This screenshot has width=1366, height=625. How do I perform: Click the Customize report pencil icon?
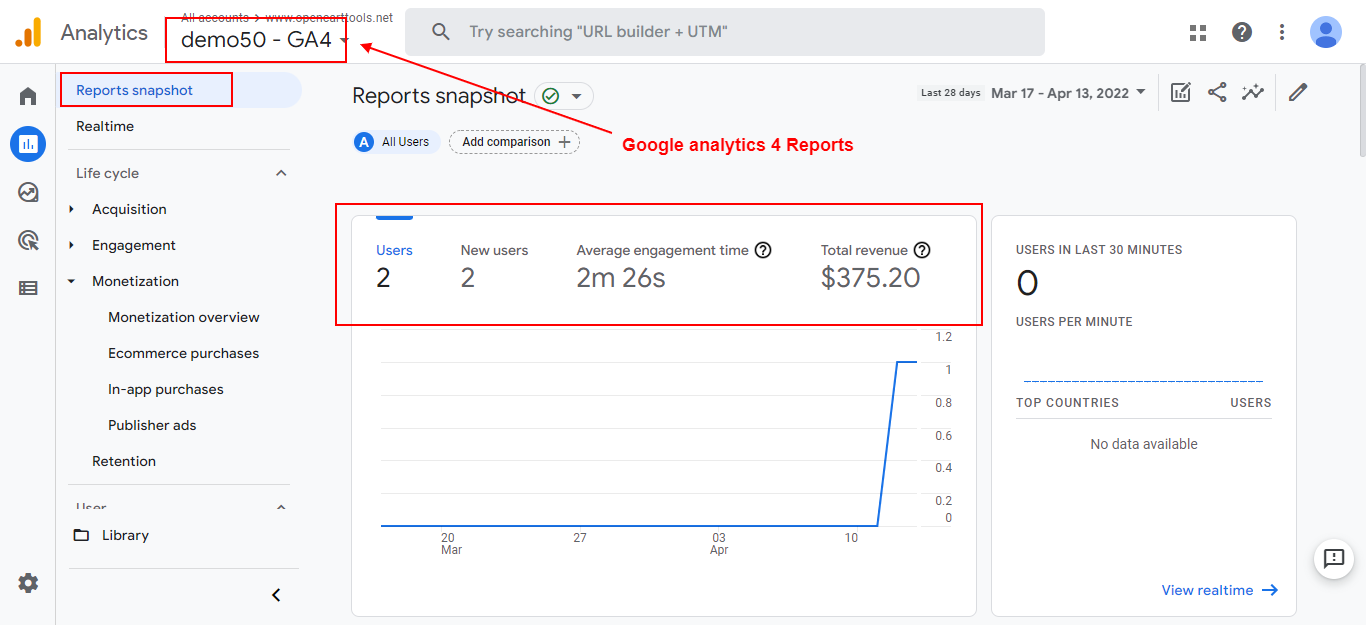[x=1298, y=92]
